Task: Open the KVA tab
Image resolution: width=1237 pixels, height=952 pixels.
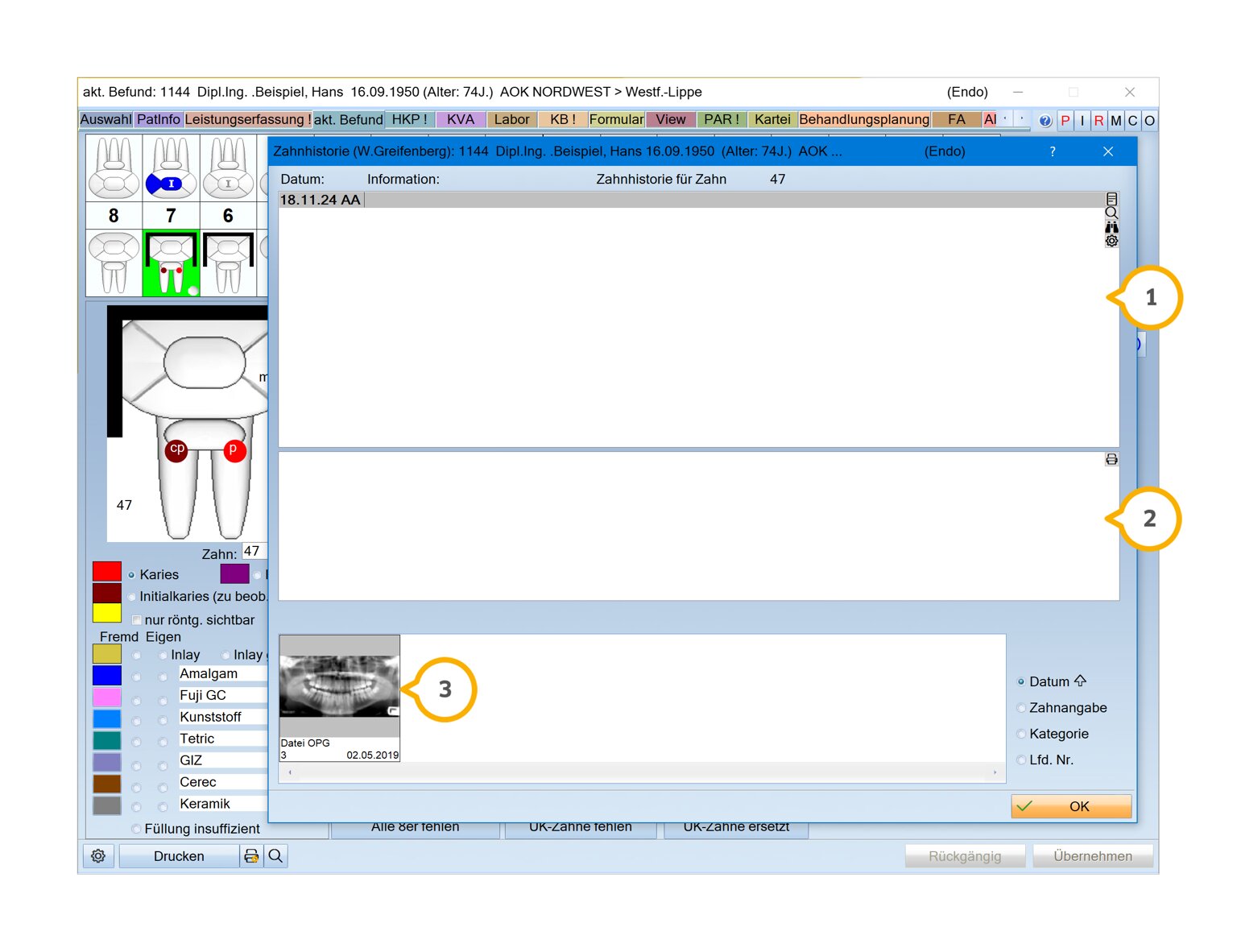Action: 461,119
